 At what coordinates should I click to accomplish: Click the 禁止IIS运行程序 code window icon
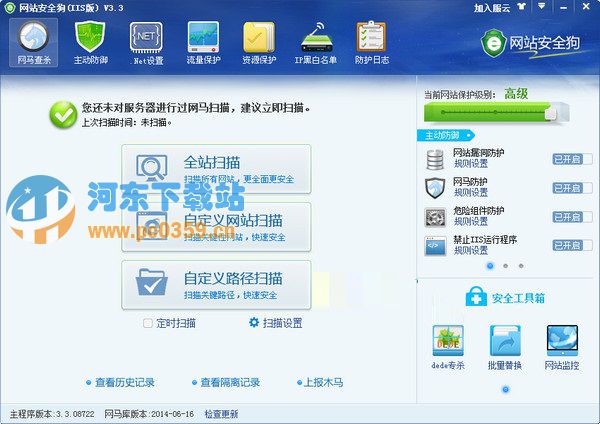(435, 246)
